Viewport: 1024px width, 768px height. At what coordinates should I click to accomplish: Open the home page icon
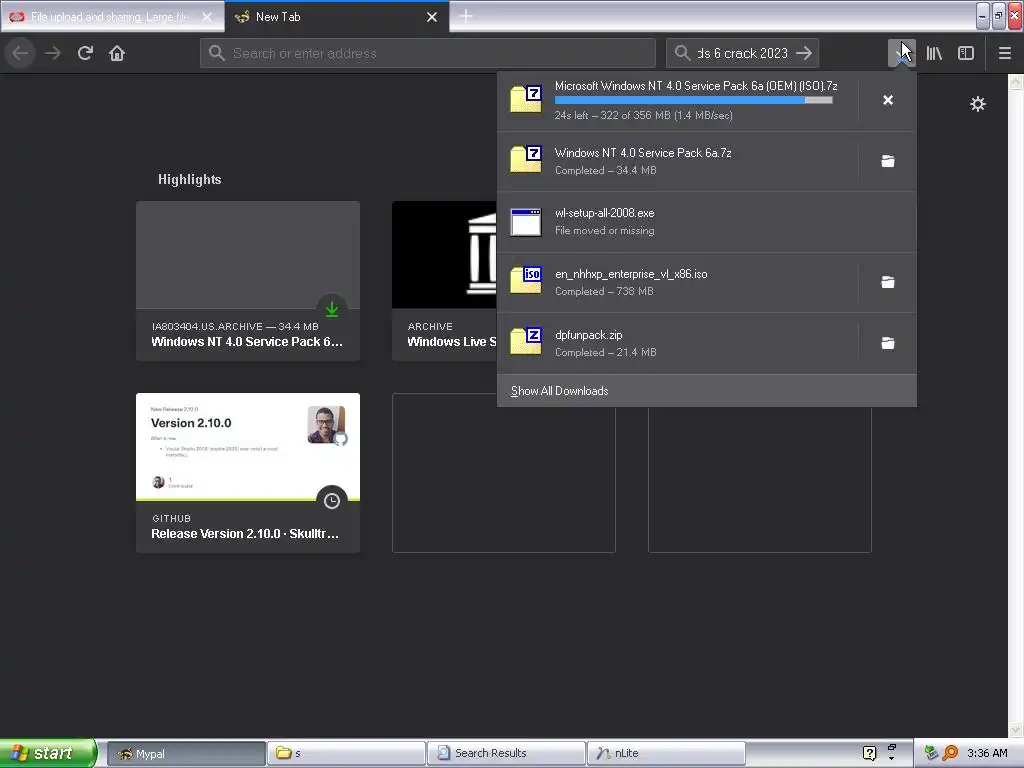pyautogui.click(x=117, y=53)
